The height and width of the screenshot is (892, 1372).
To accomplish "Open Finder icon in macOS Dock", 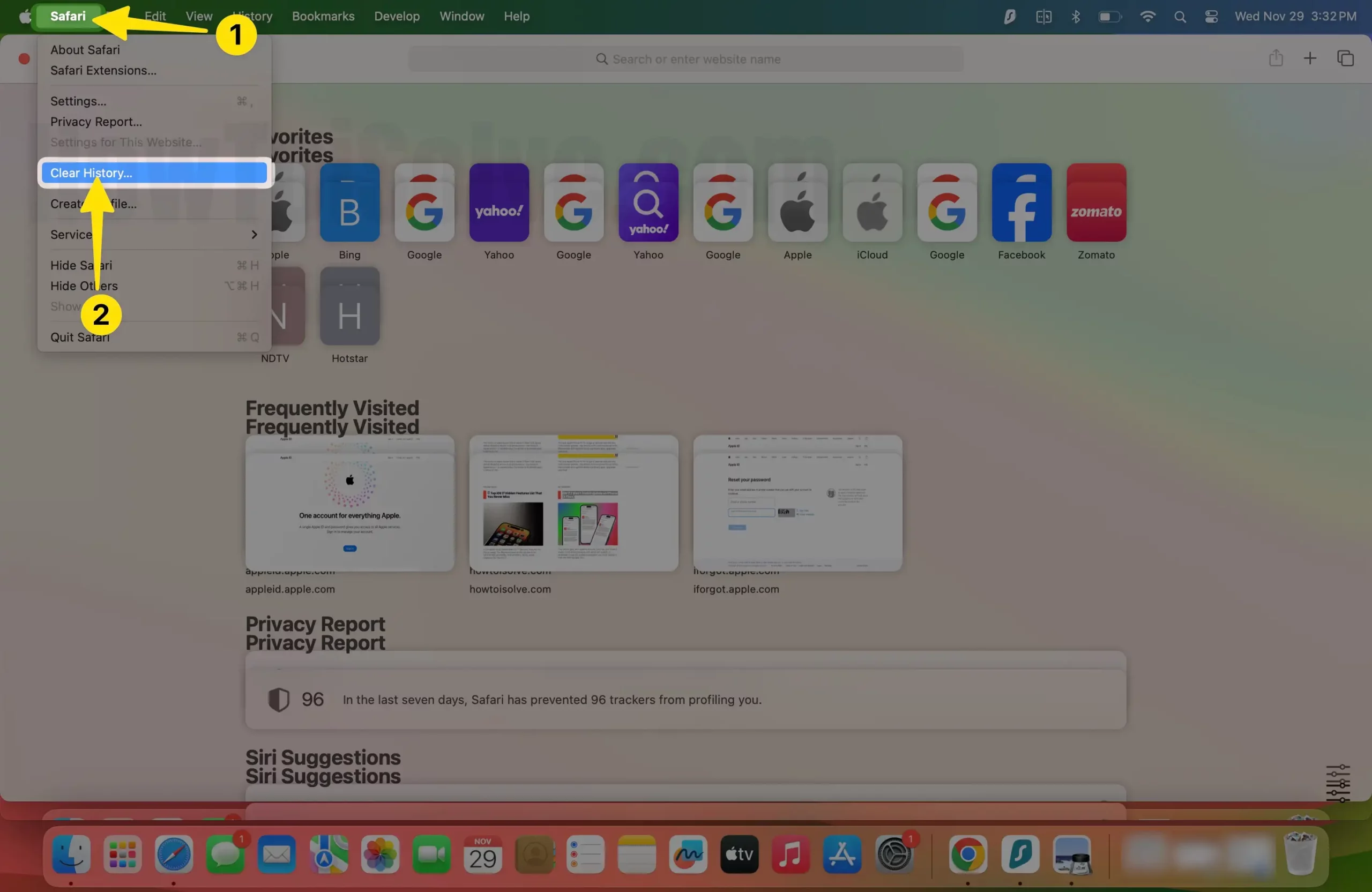I will pyautogui.click(x=71, y=854).
